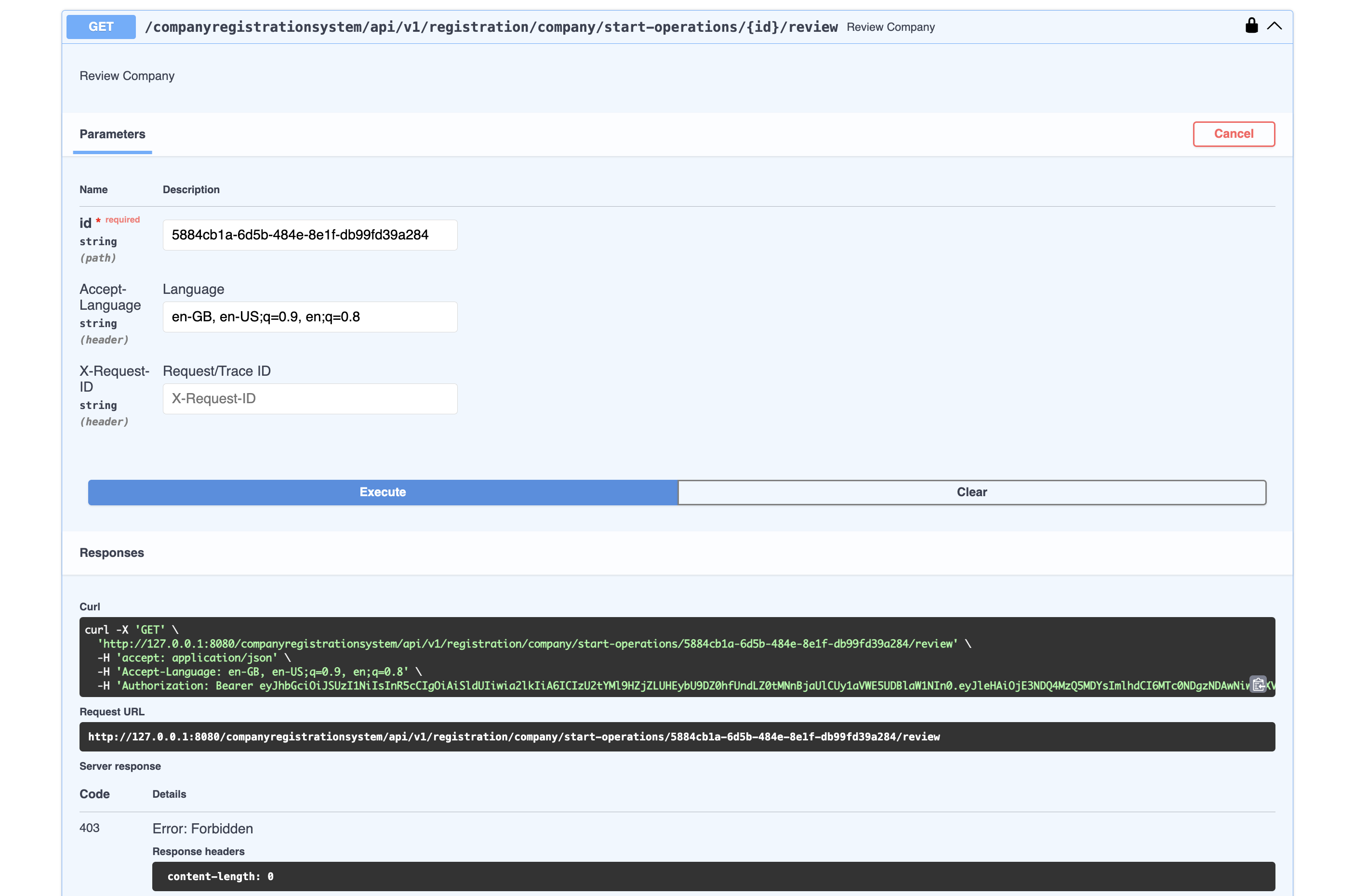Click the 403 response code

click(89, 828)
